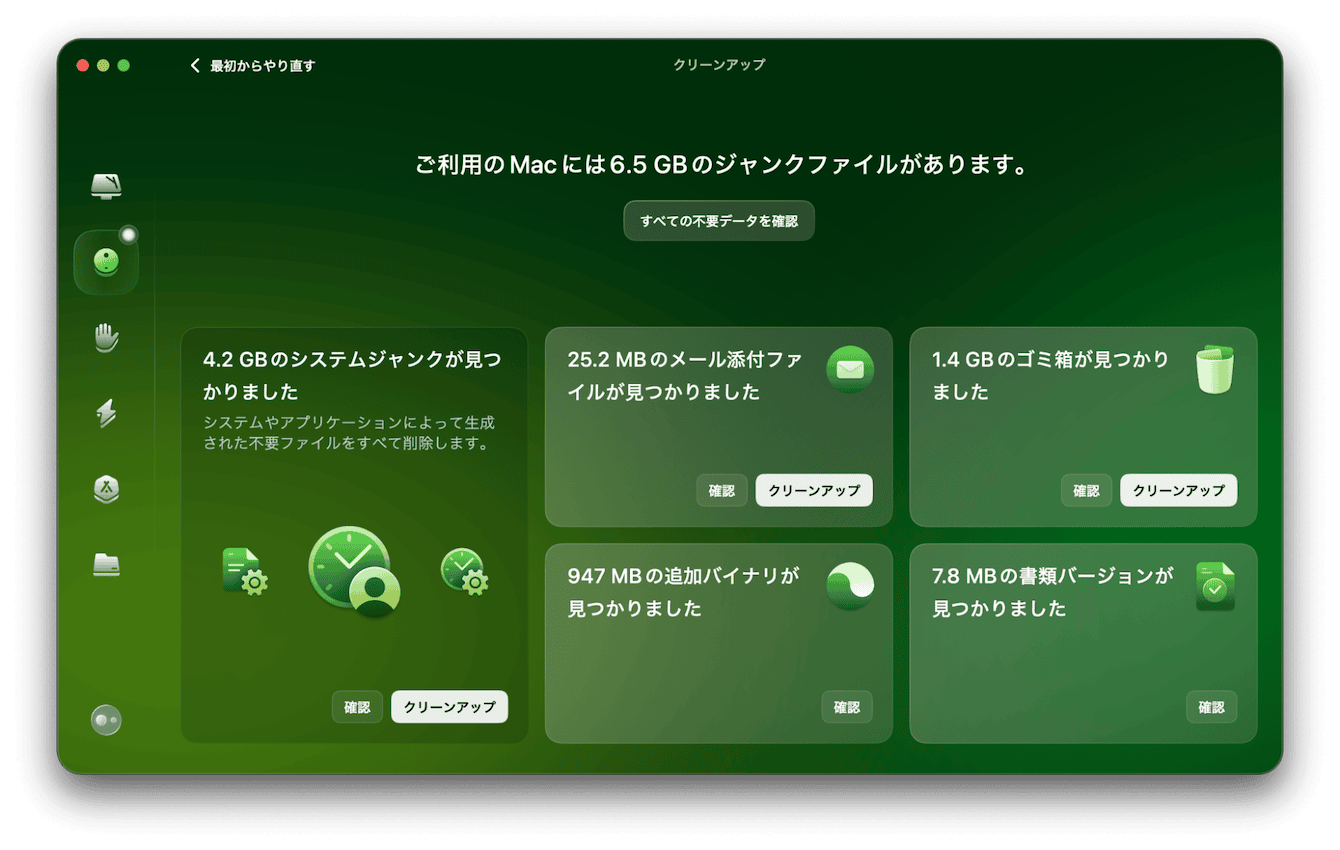Click the 25.2 MB のメール添付ファイル heading

(x=685, y=375)
